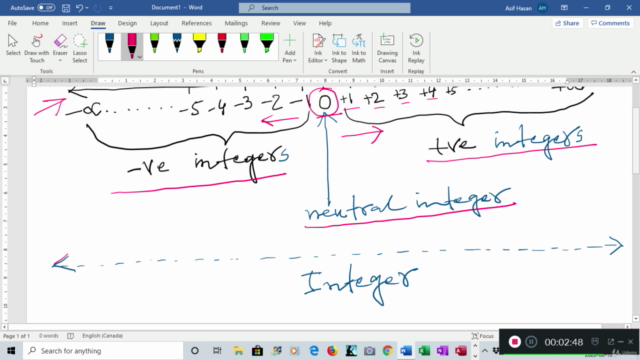Pick the Eraser tool
The width and height of the screenshot is (640, 360).
[x=60, y=45]
